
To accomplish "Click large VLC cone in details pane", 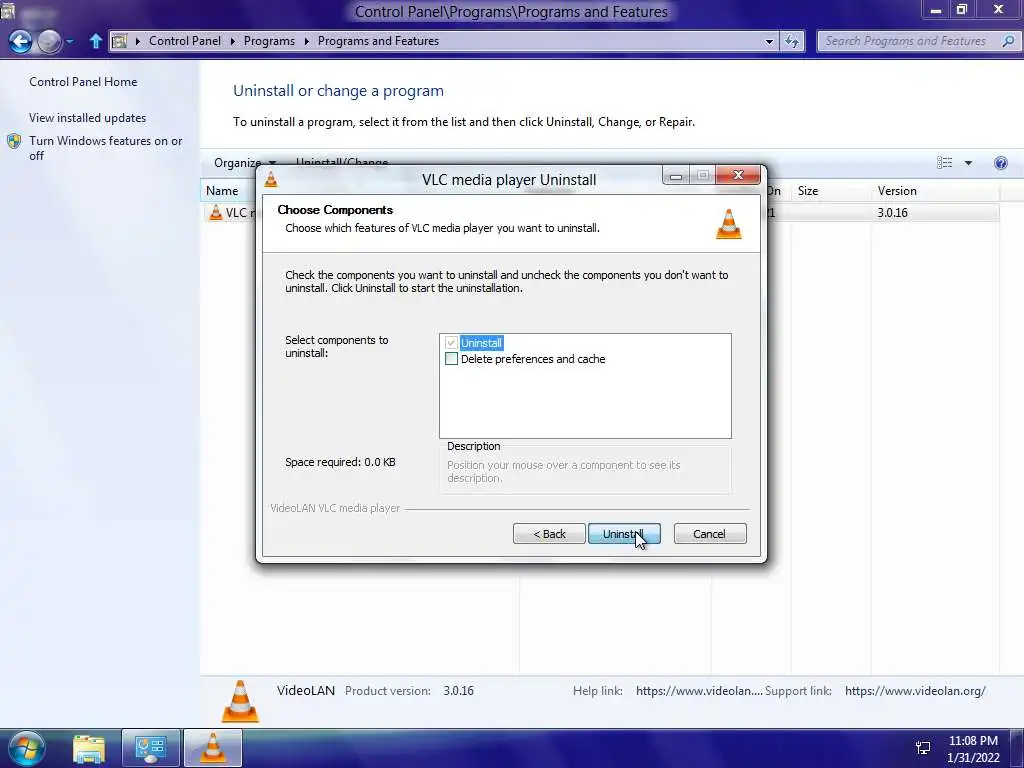I will pos(240,701).
